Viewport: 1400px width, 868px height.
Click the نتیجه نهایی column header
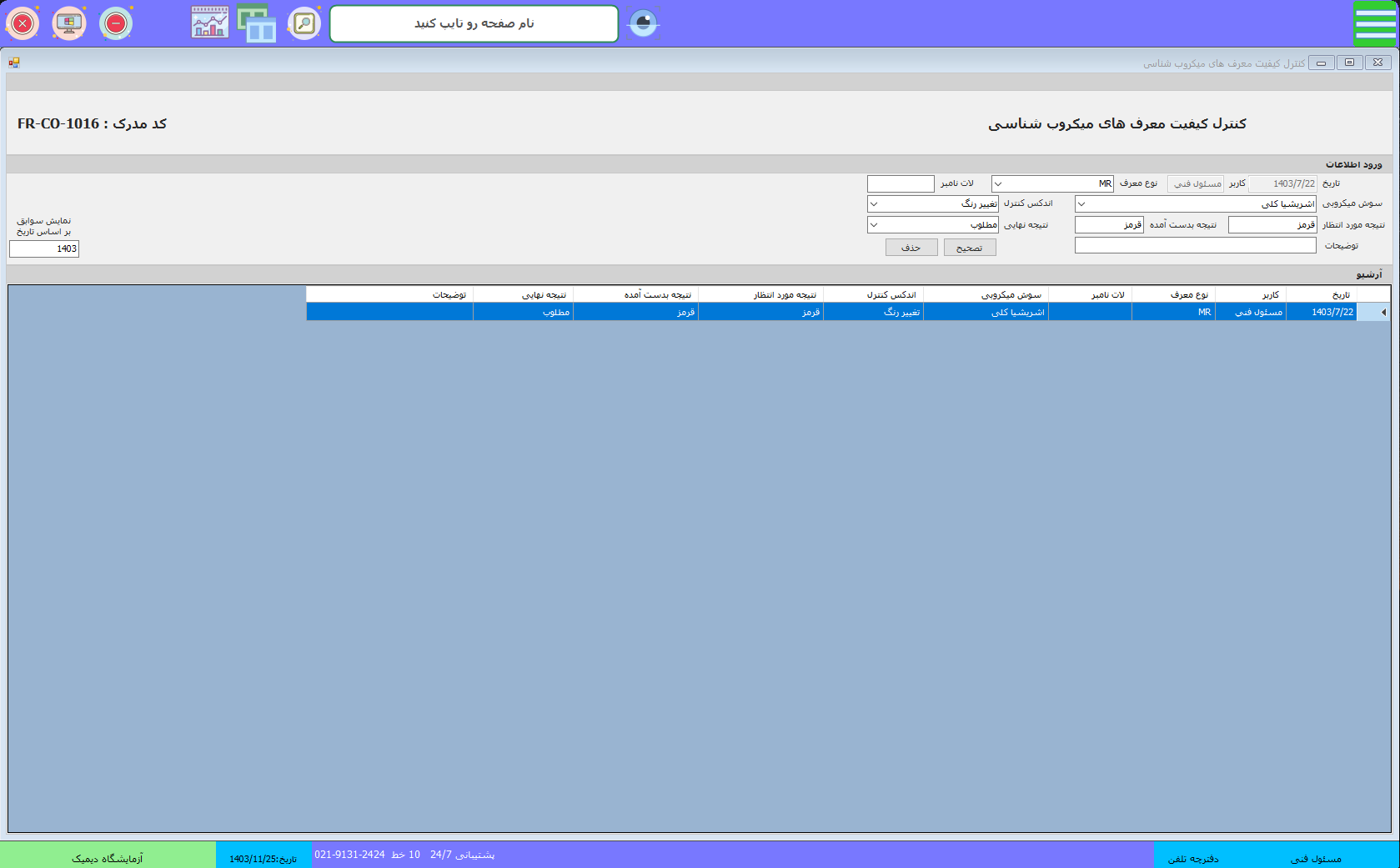[523, 294]
